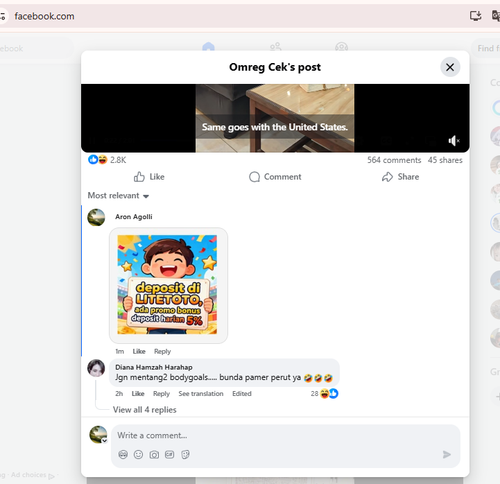Viewport: 500px width, 484px height.
Task: Attach a photo with the camera icon
Action: (154, 455)
